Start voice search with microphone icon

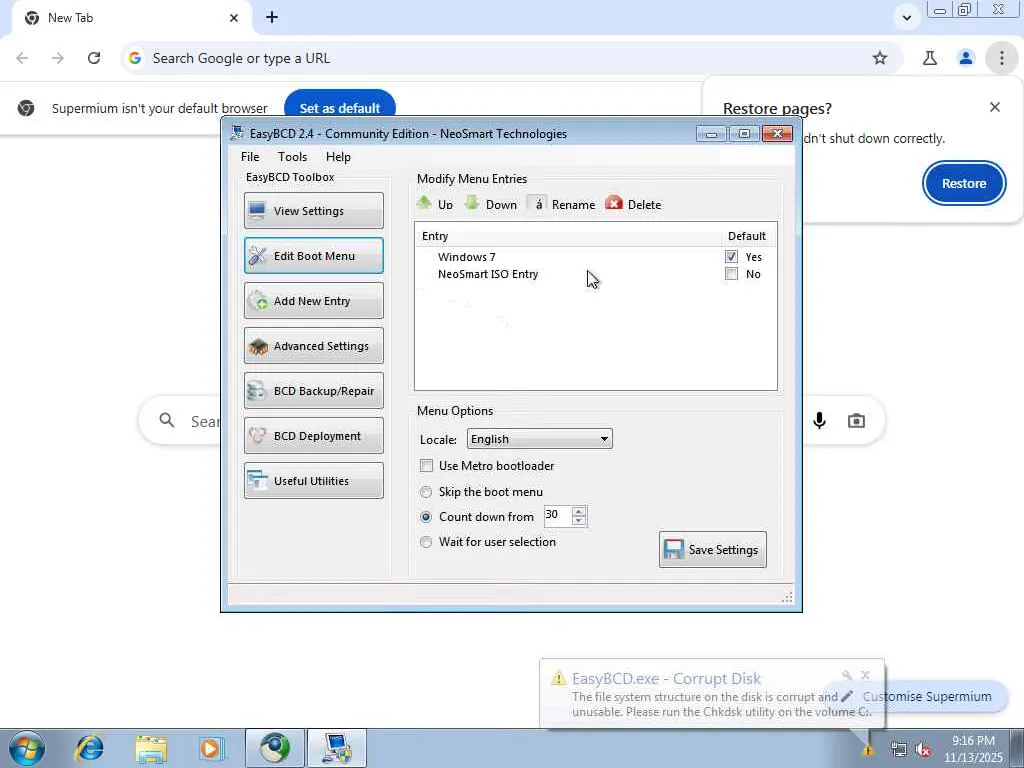(820, 421)
